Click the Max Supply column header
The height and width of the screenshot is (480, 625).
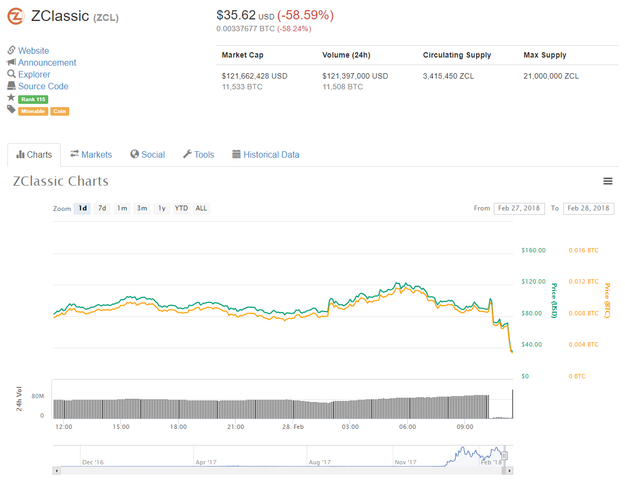(544, 55)
